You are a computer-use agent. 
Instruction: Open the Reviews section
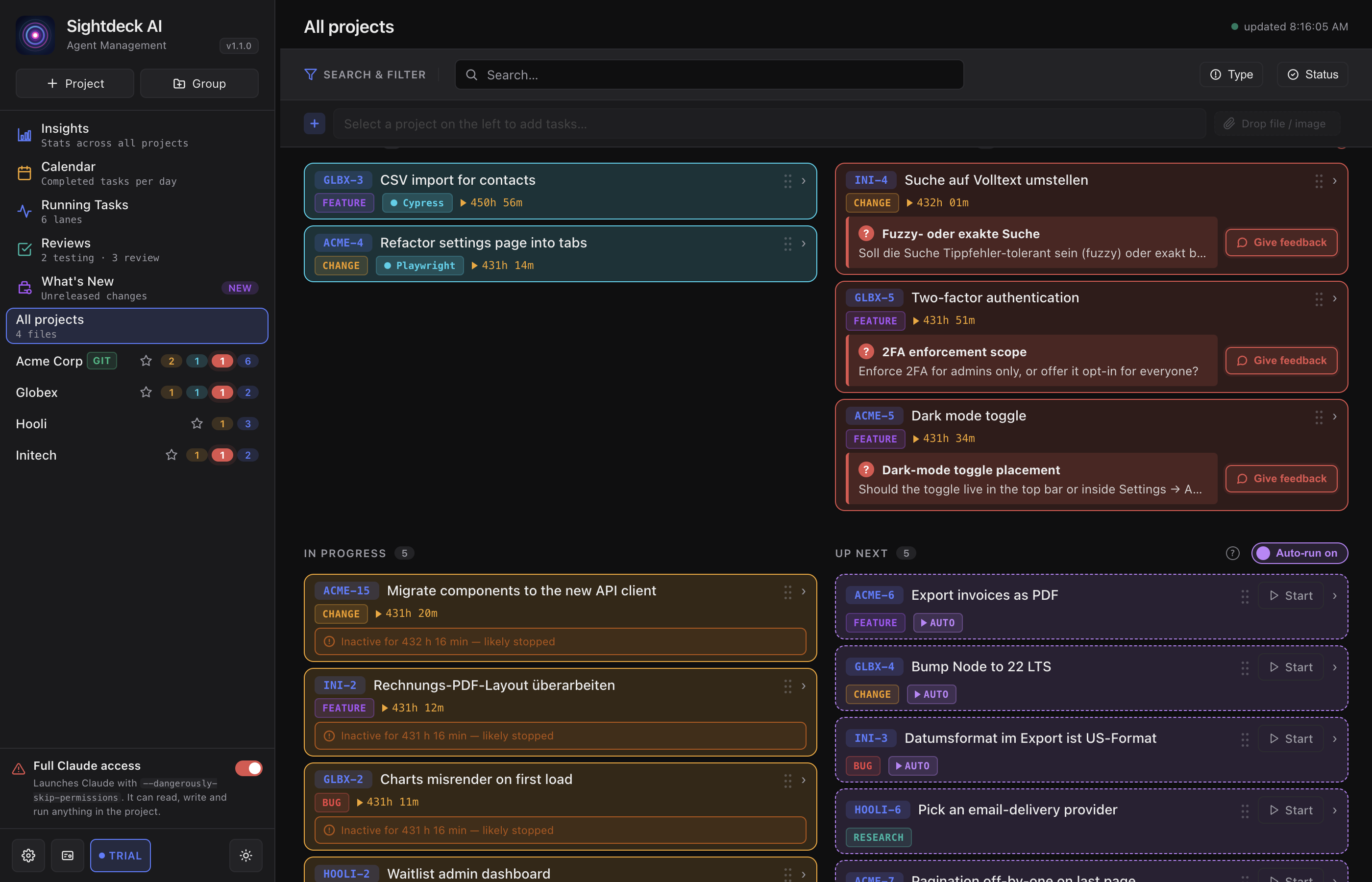pos(137,250)
